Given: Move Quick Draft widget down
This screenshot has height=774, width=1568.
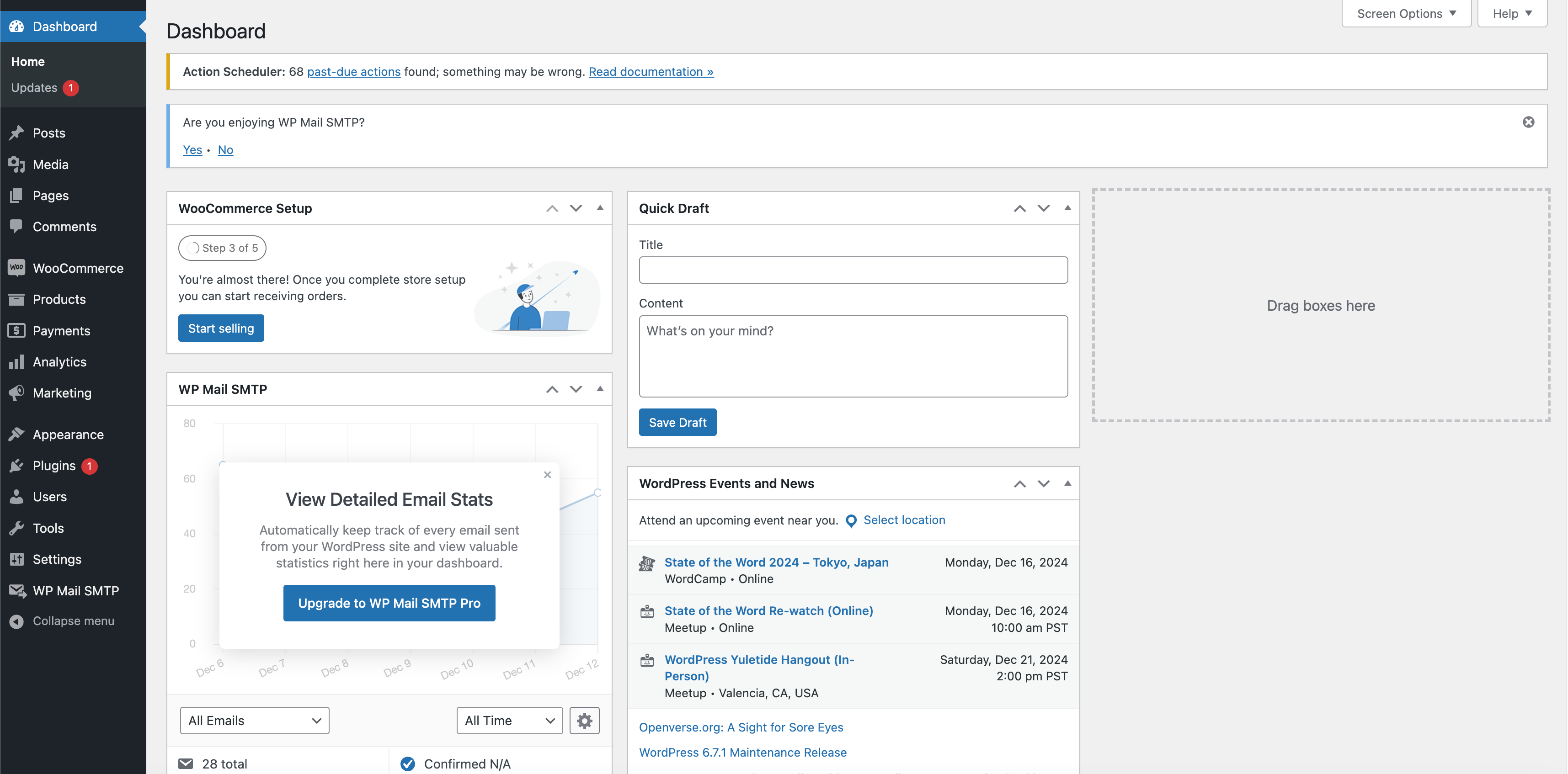Looking at the screenshot, I should (x=1043, y=208).
